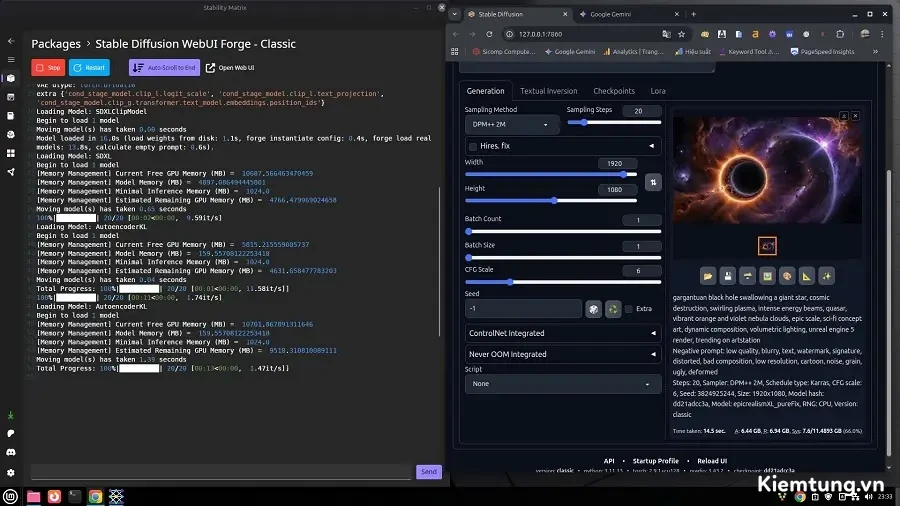Expand the Never OOM Integrated section
Screen dimensions: 900x506
click(x=562, y=355)
